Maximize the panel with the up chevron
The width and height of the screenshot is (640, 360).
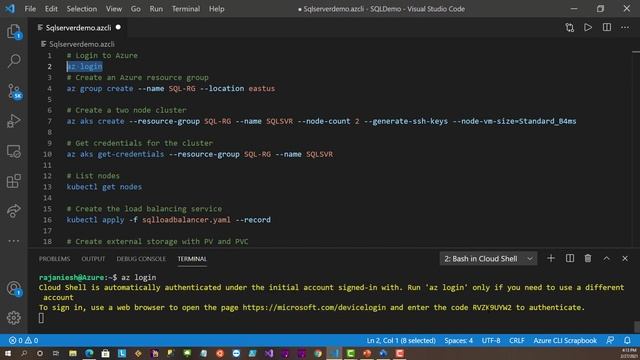coord(607,258)
